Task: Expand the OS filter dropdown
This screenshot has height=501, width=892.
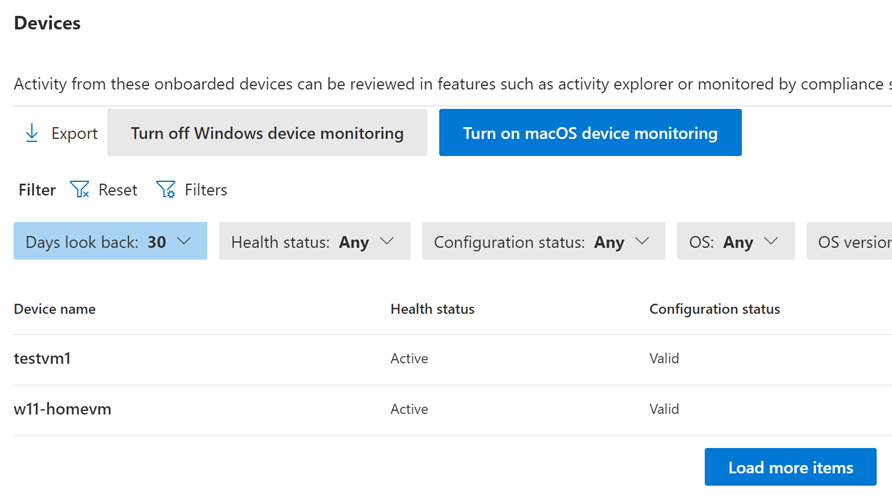Action: click(735, 241)
